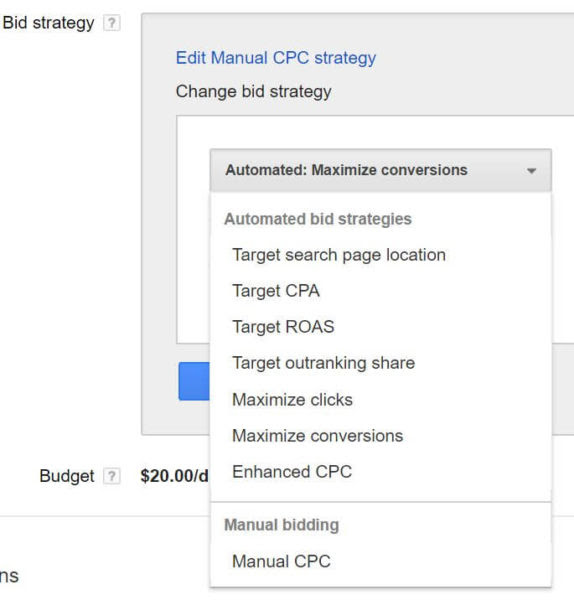Click the Change bid strategy label
The height and width of the screenshot is (600, 574).
pos(254,92)
